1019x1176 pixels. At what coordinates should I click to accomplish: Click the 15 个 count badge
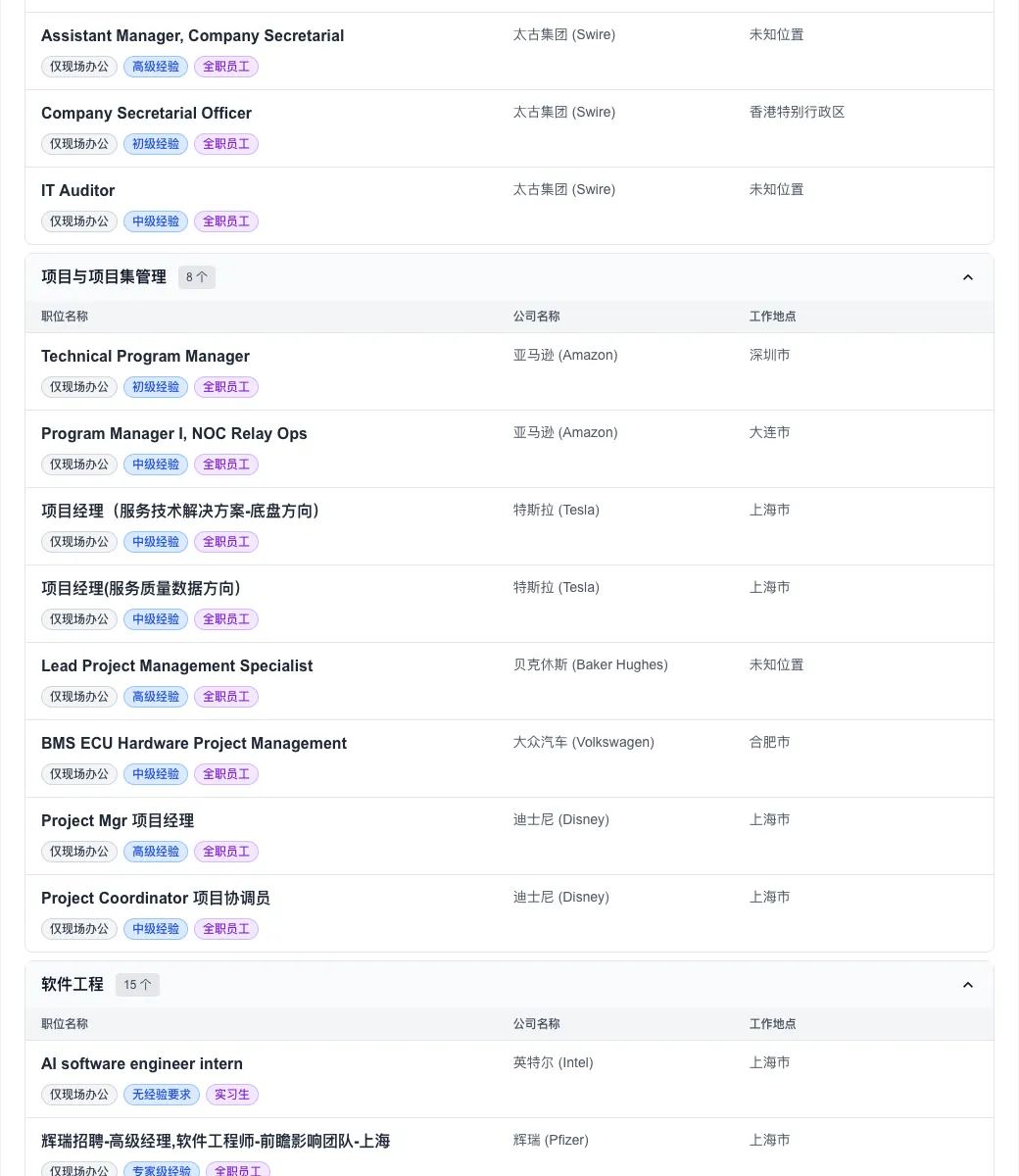click(137, 985)
